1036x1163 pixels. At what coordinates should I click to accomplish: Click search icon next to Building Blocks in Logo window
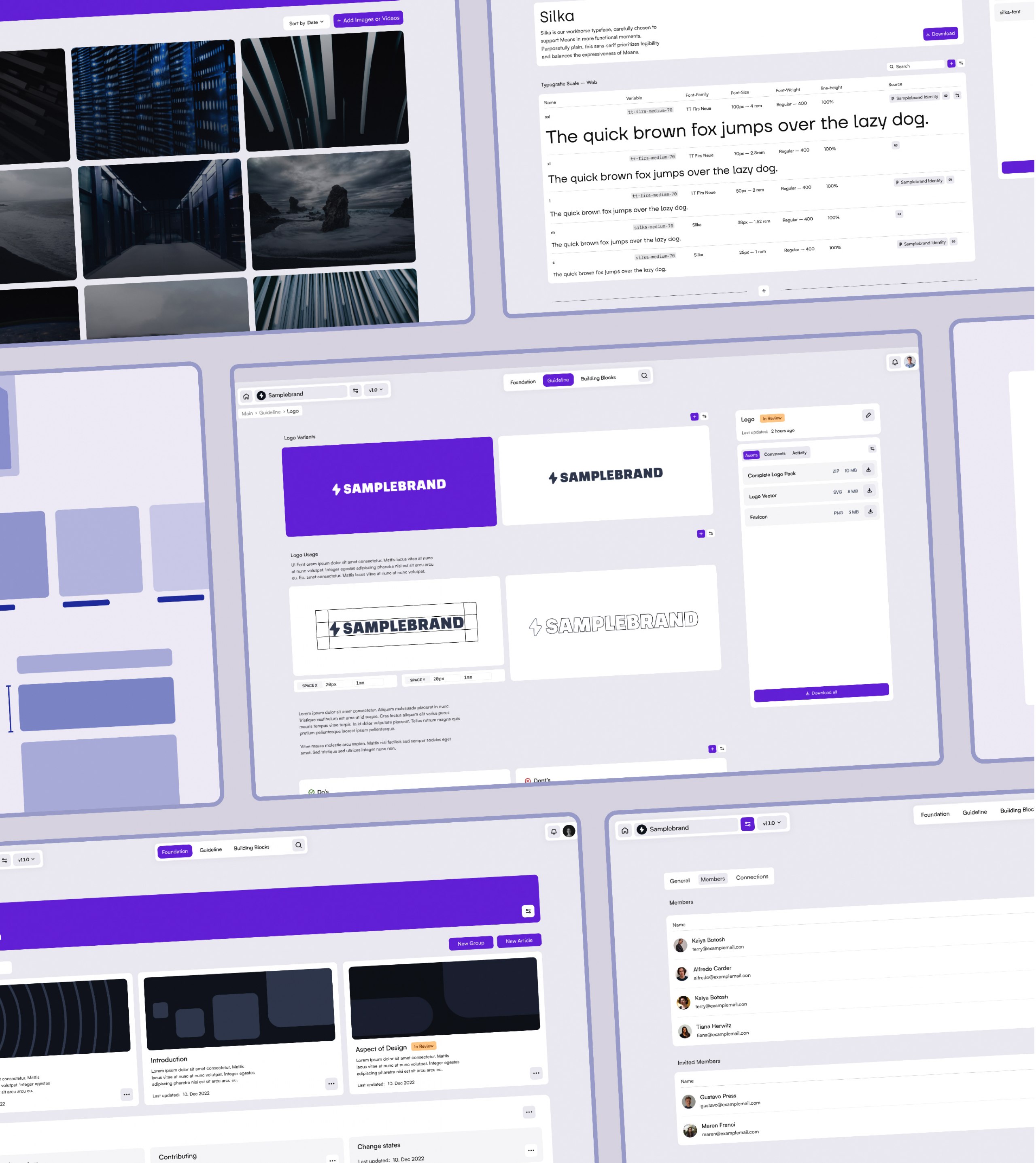644,376
